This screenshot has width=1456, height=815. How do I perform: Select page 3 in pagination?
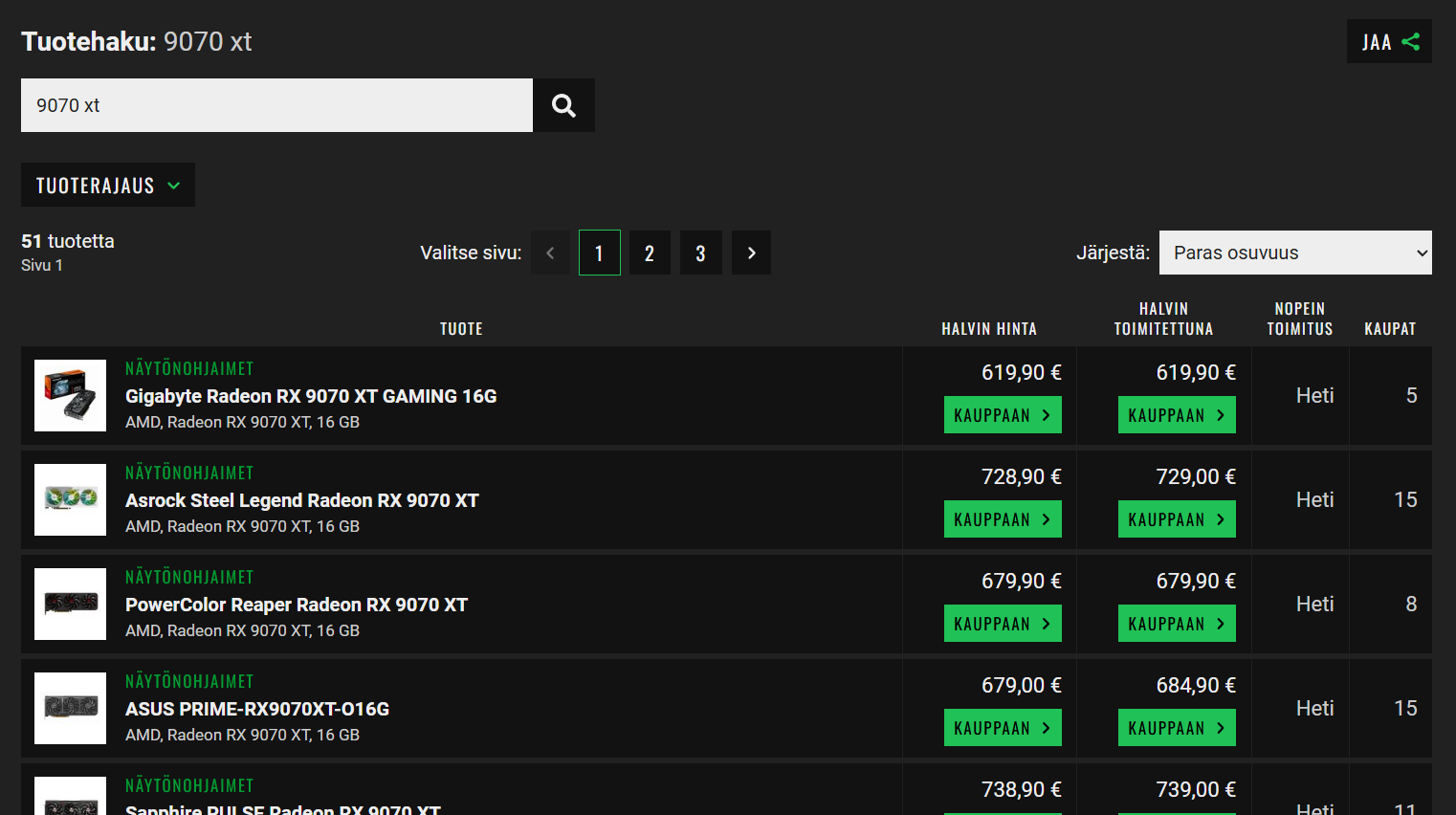700,253
